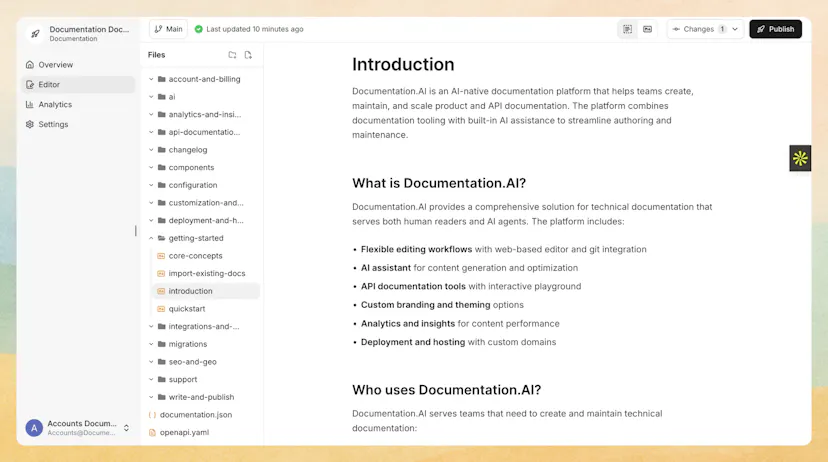Expand the api-documentatio... folder chevron
The width and height of the screenshot is (828, 462).
[x=151, y=132]
